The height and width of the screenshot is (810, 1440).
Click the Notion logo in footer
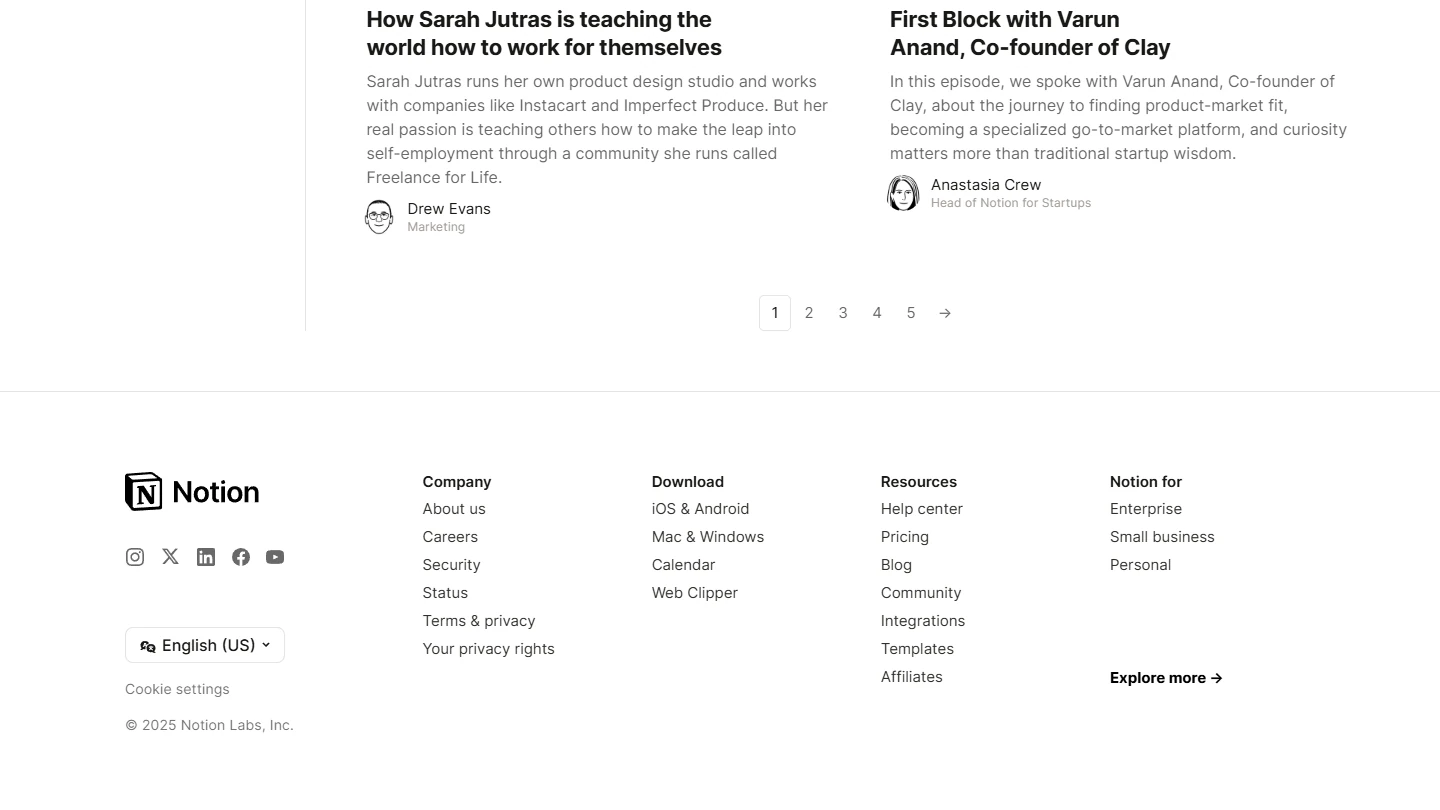click(192, 492)
